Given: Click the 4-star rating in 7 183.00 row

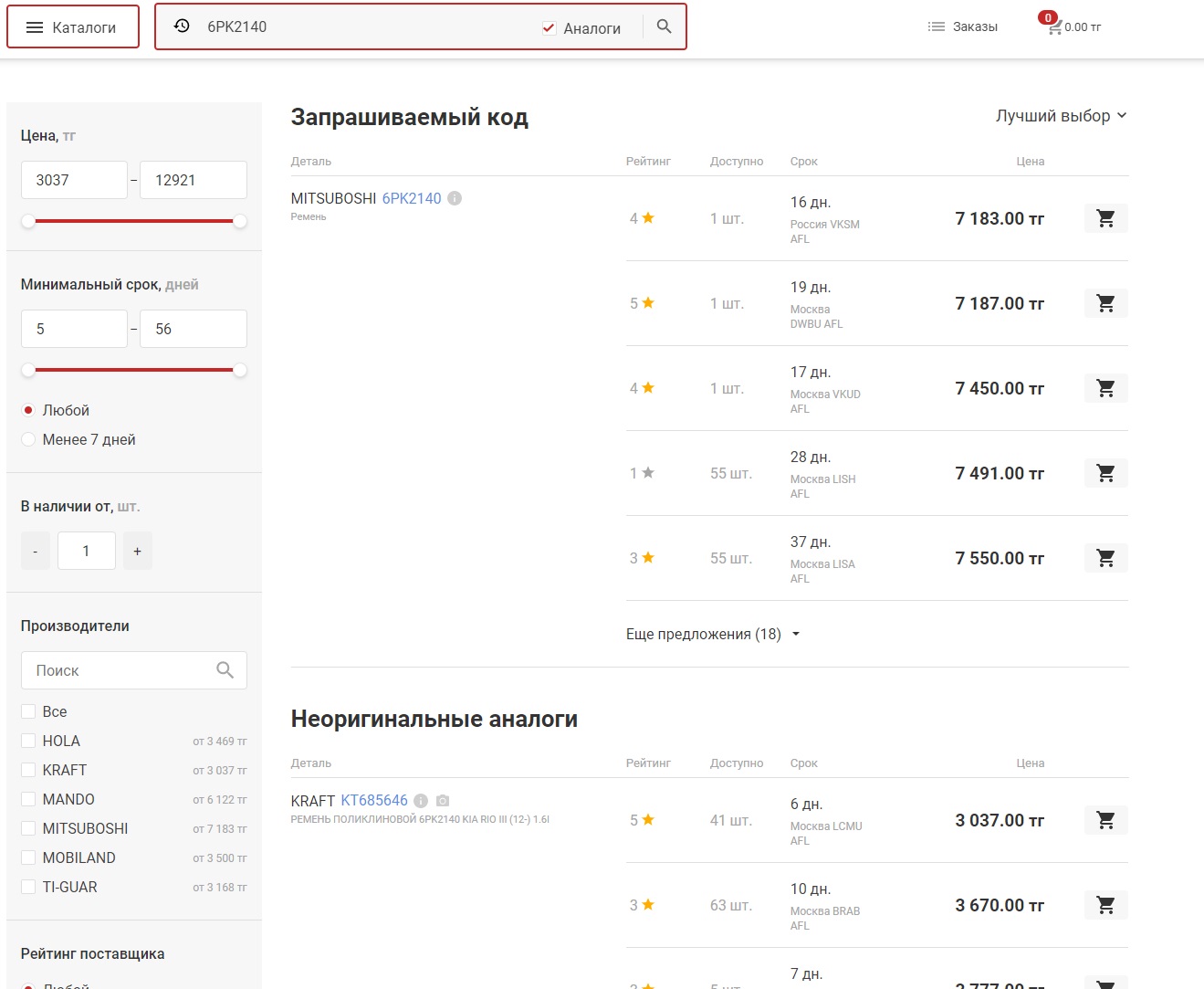Looking at the screenshot, I should point(642,218).
